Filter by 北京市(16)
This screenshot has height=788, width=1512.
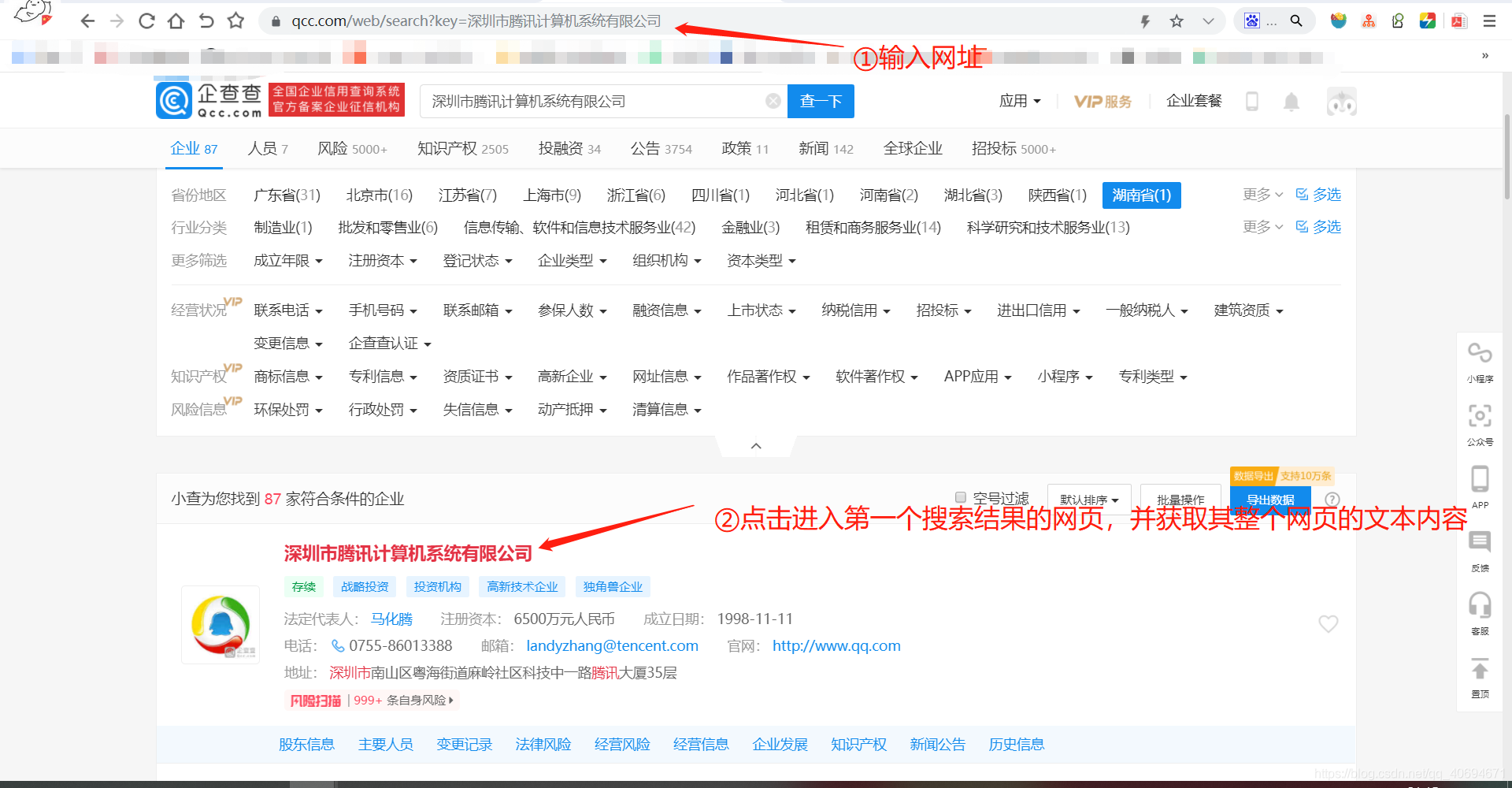click(379, 195)
